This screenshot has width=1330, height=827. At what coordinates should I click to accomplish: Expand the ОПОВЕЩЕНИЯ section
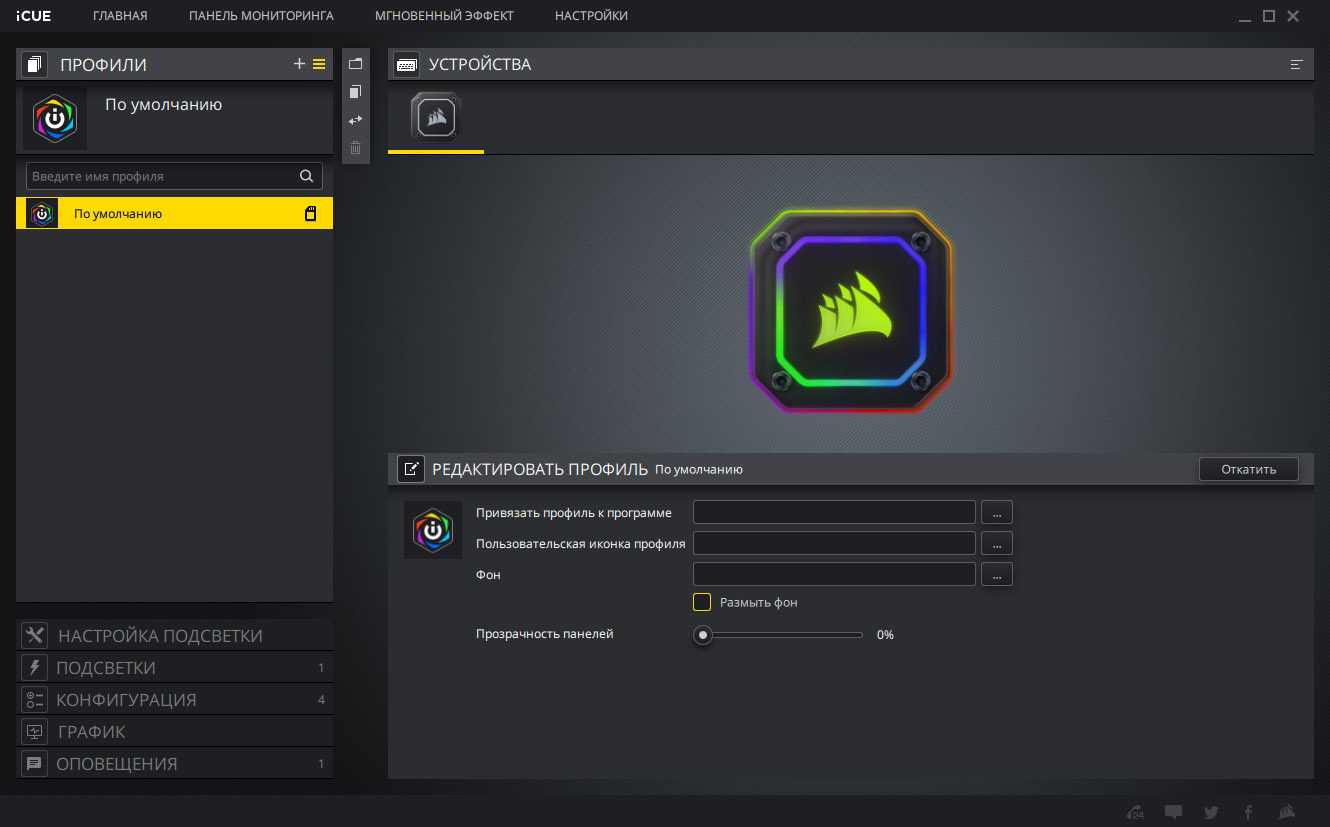(x=116, y=764)
